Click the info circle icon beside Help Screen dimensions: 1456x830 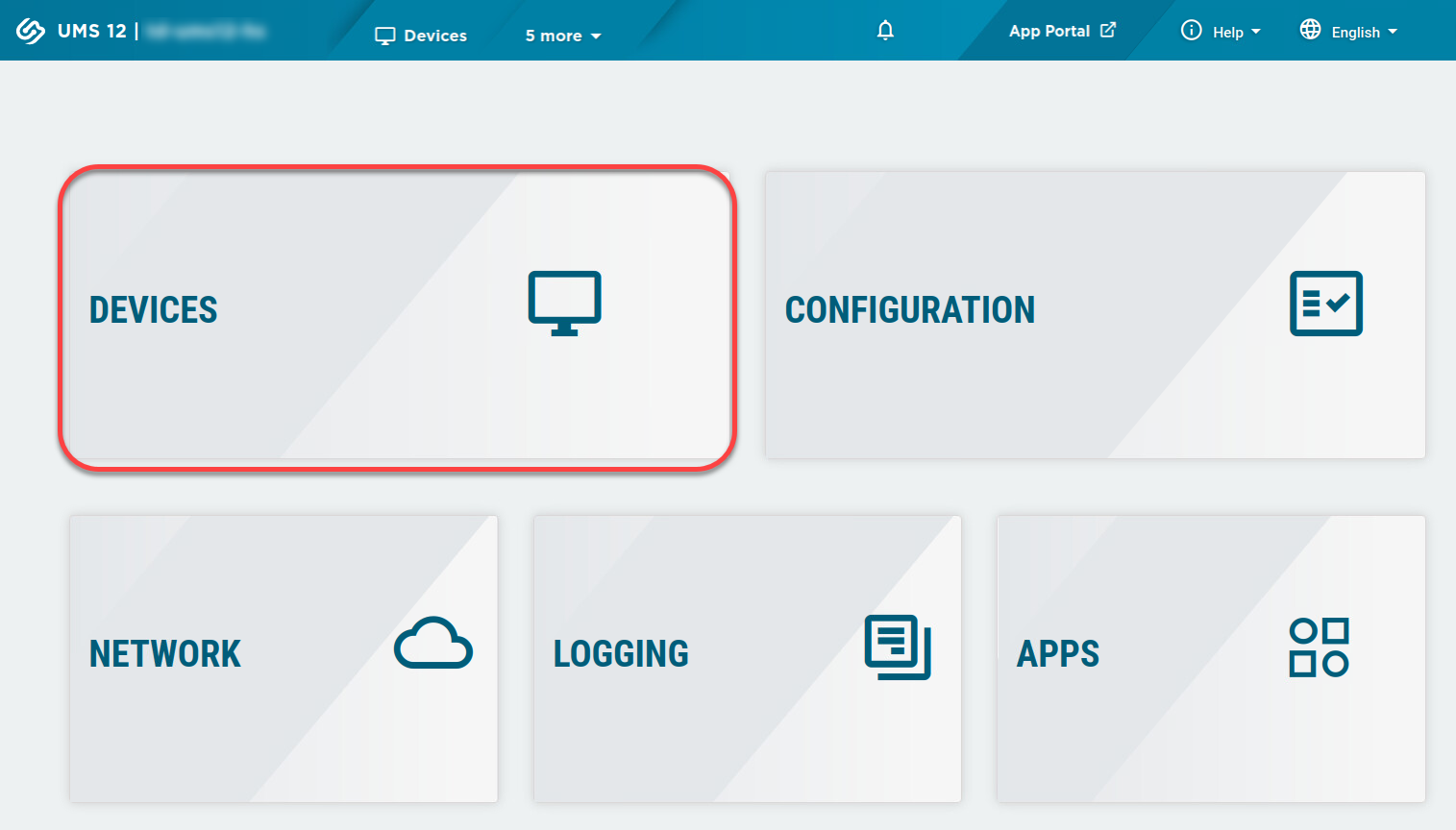pos(1191,30)
